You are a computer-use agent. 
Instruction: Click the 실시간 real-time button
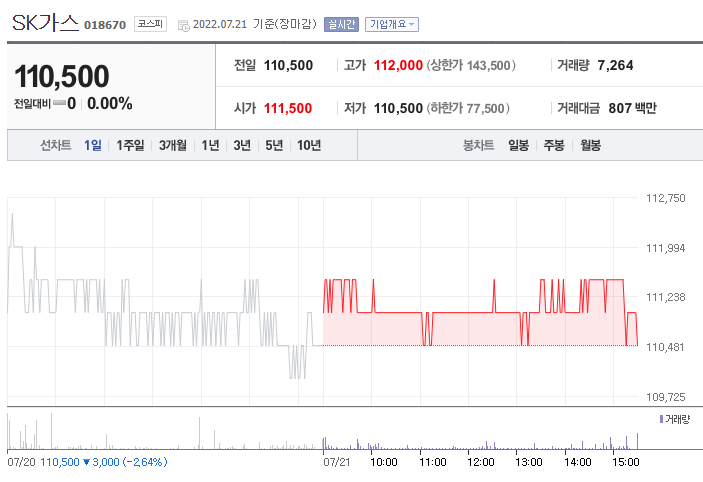[341, 24]
